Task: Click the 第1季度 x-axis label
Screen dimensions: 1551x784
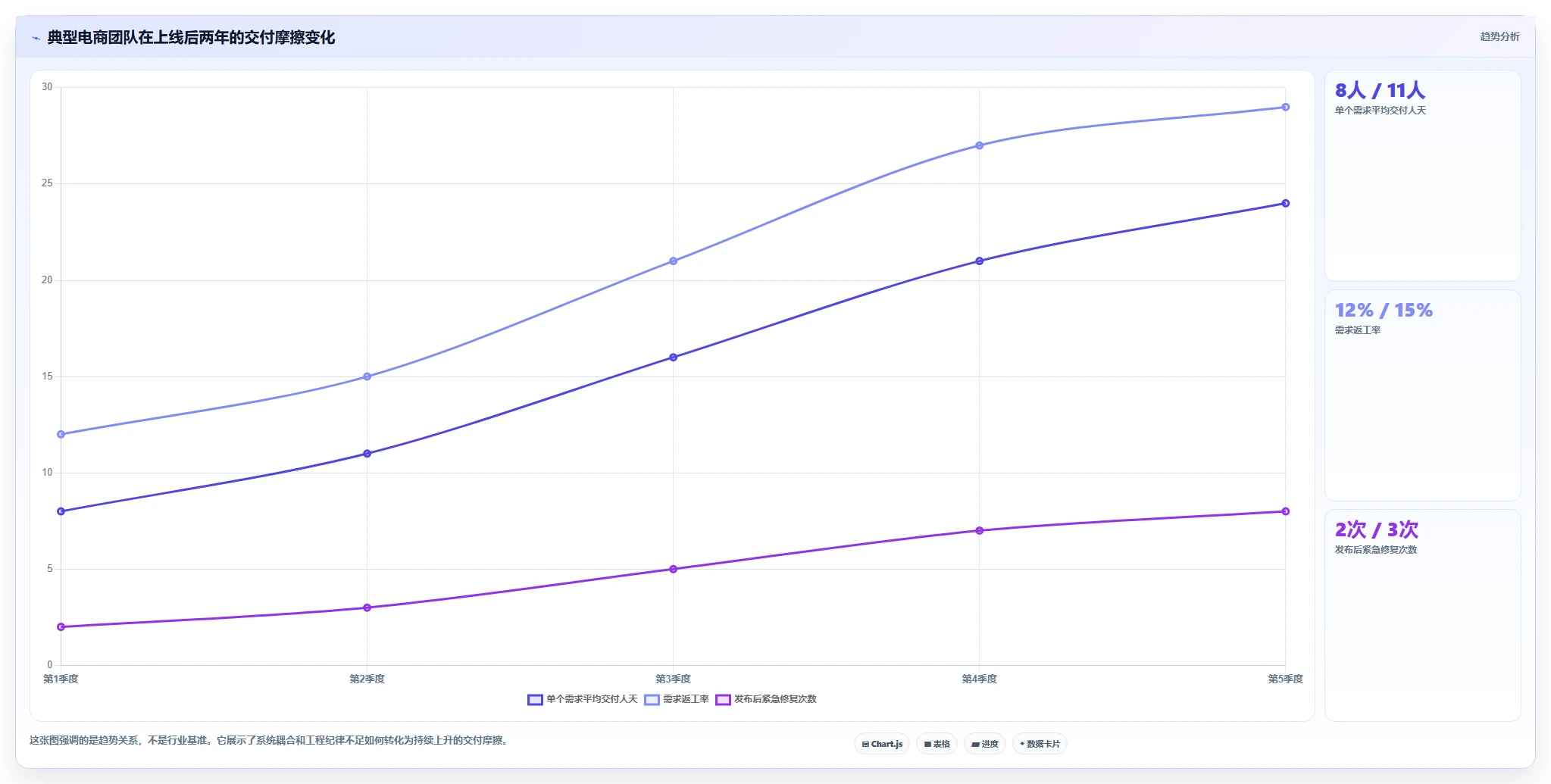Action: (61, 679)
